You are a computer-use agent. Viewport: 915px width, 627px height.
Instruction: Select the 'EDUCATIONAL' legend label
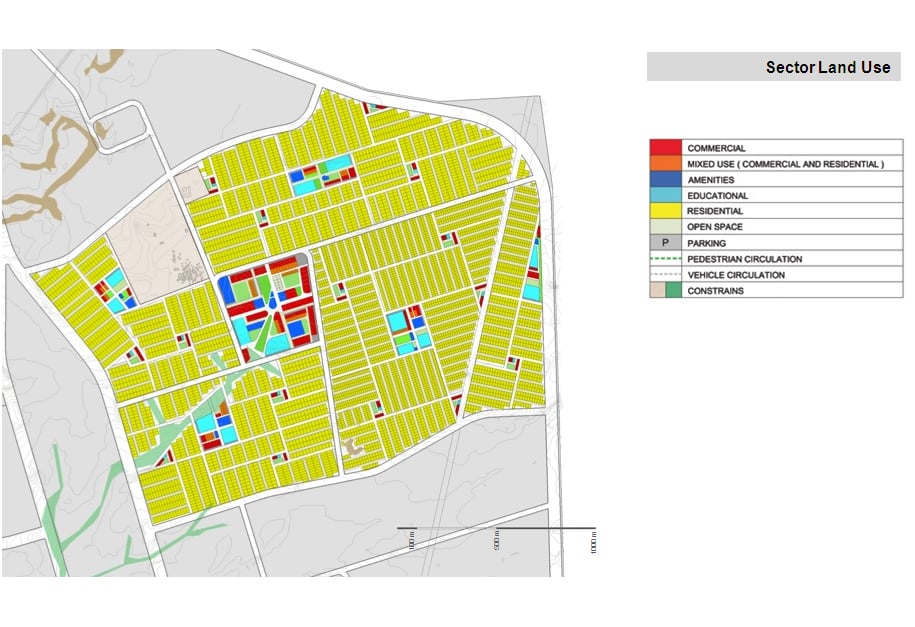[x=717, y=196]
